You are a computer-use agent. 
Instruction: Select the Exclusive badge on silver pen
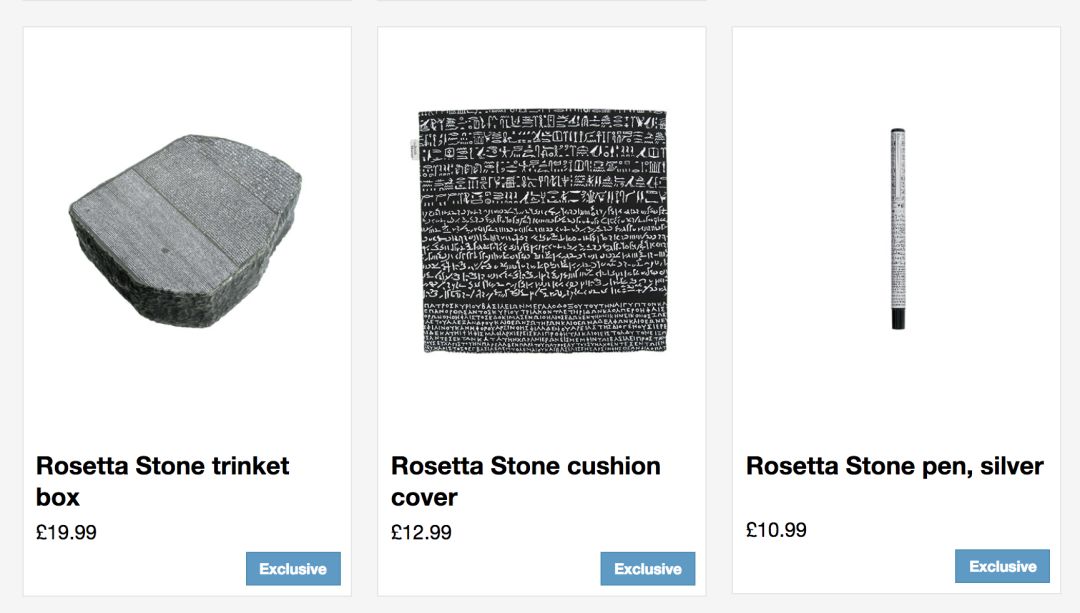tap(1002, 566)
